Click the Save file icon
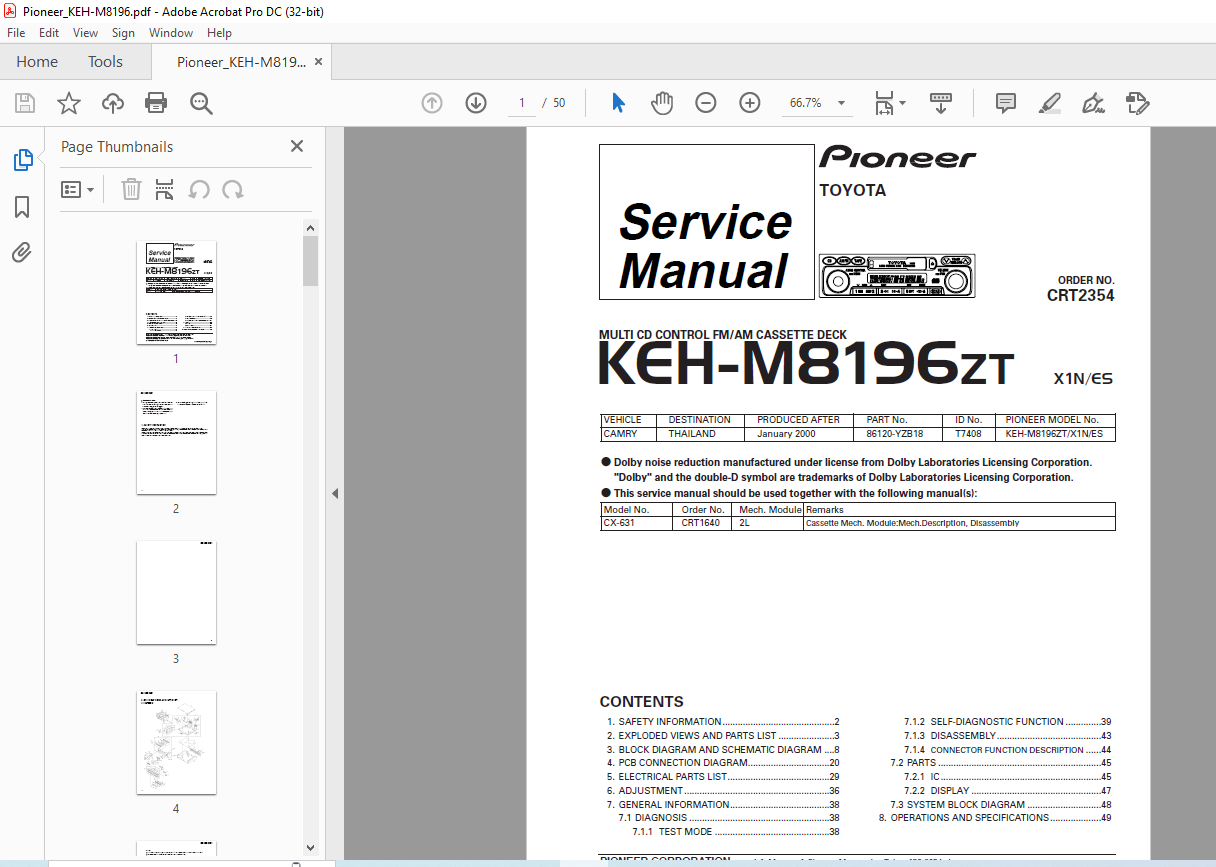 pyautogui.click(x=25, y=103)
